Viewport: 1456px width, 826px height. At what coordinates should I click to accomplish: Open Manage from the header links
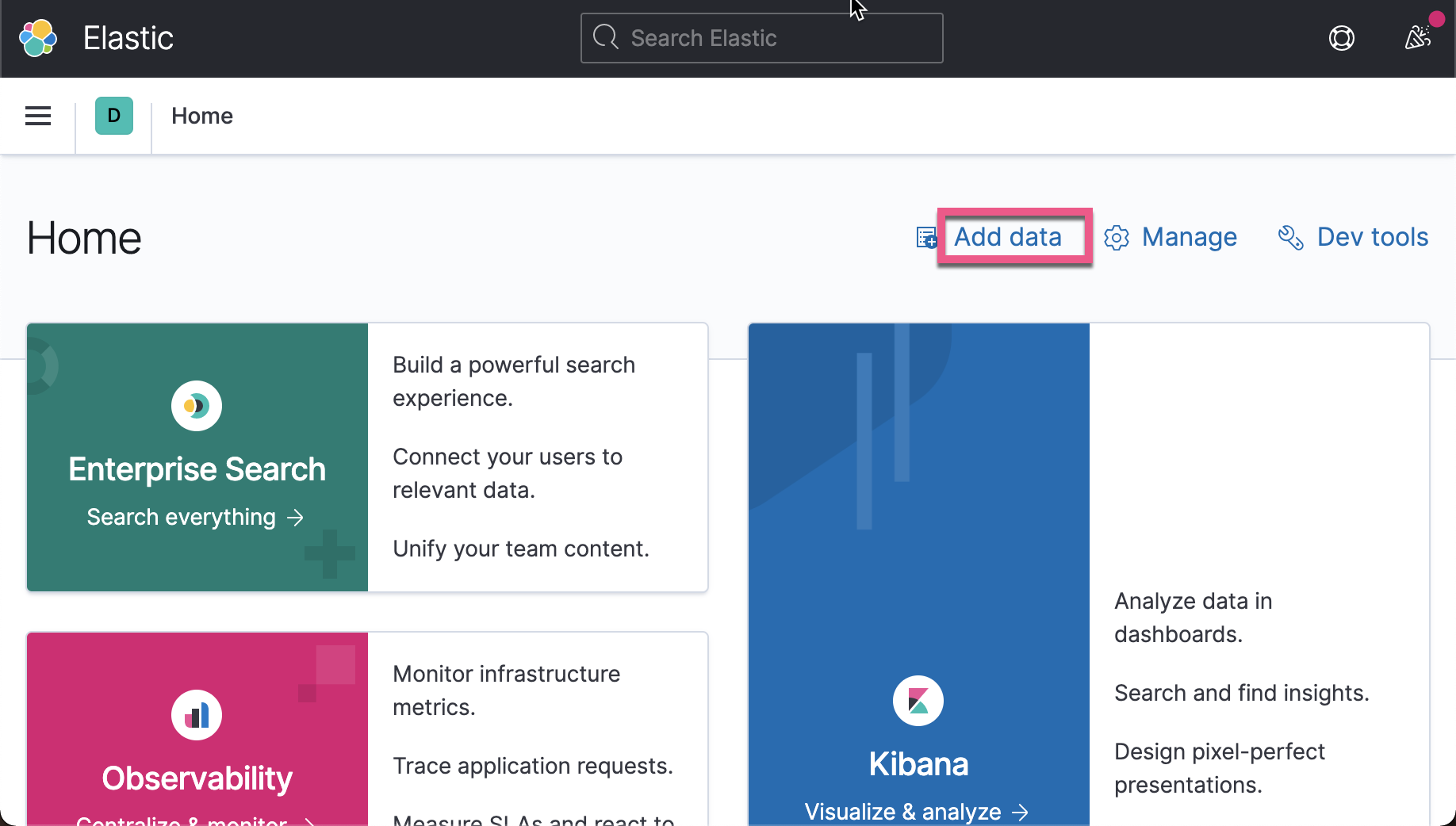pyautogui.click(x=1189, y=237)
